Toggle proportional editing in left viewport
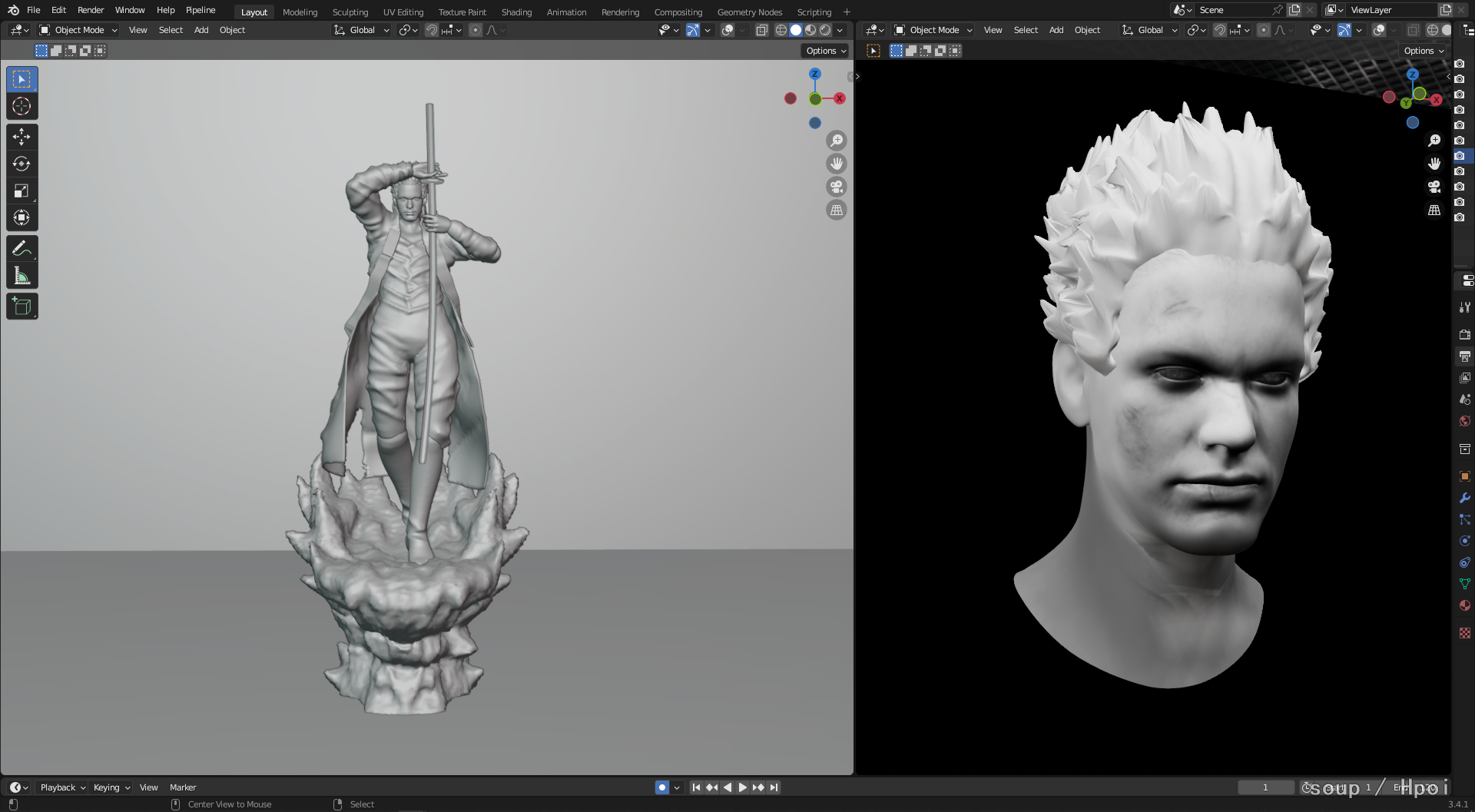This screenshot has height=812, width=1475. (x=476, y=30)
